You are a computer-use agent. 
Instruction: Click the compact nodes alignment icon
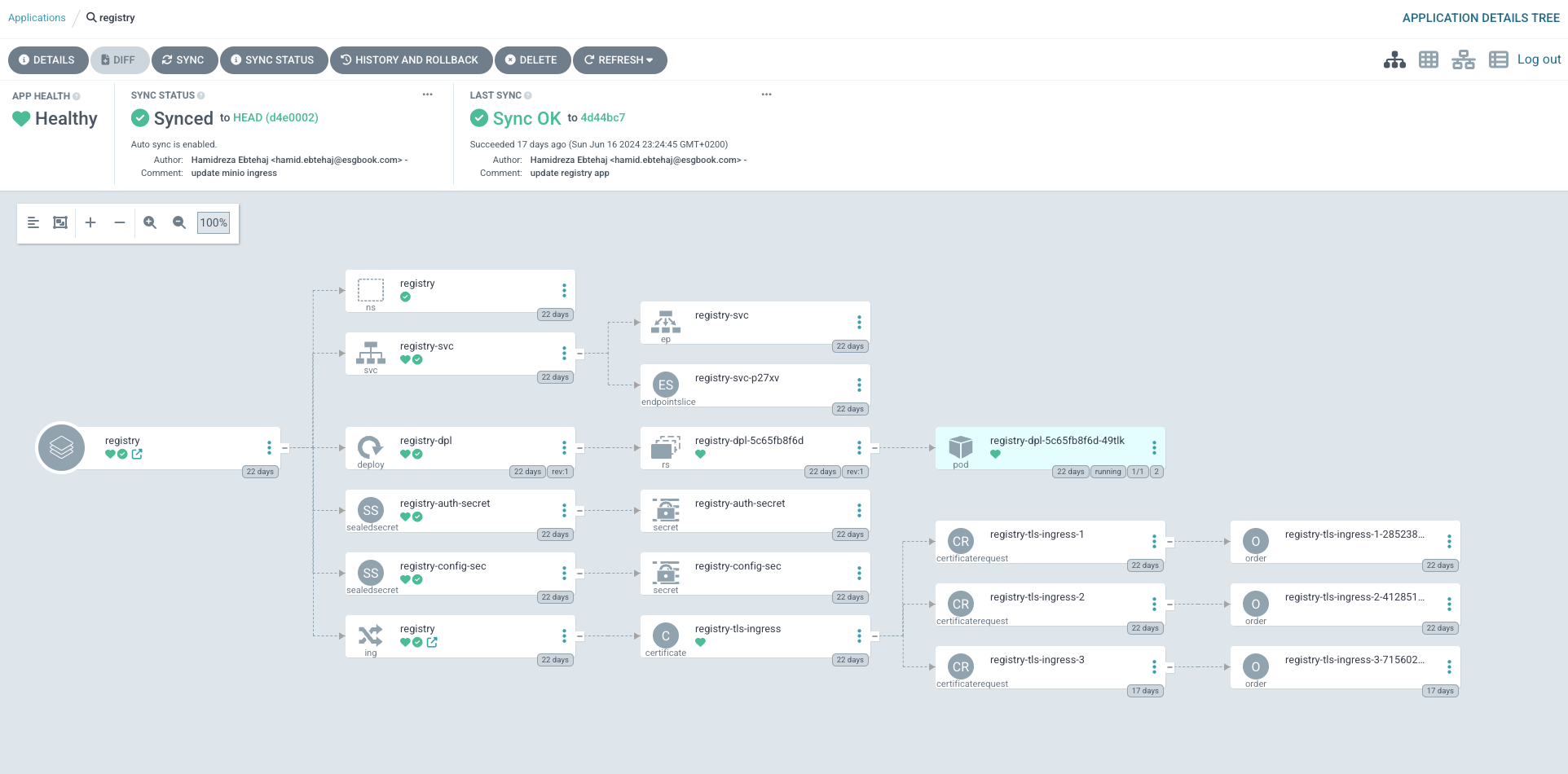(33, 222)
